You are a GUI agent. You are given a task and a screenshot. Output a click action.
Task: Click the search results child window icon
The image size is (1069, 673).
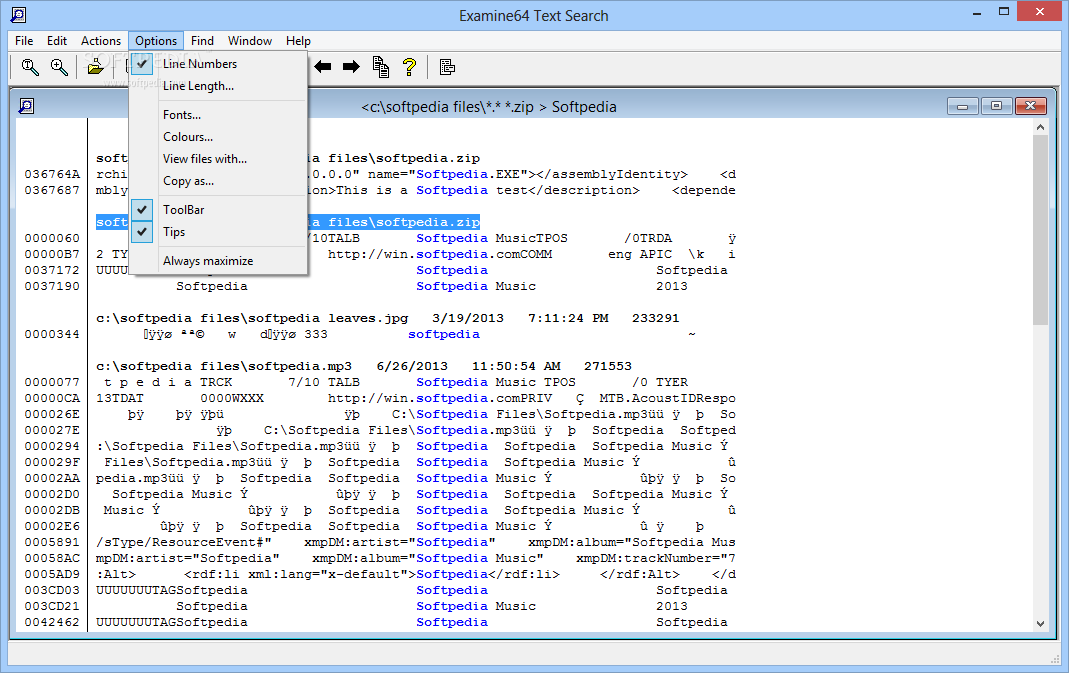26,106
